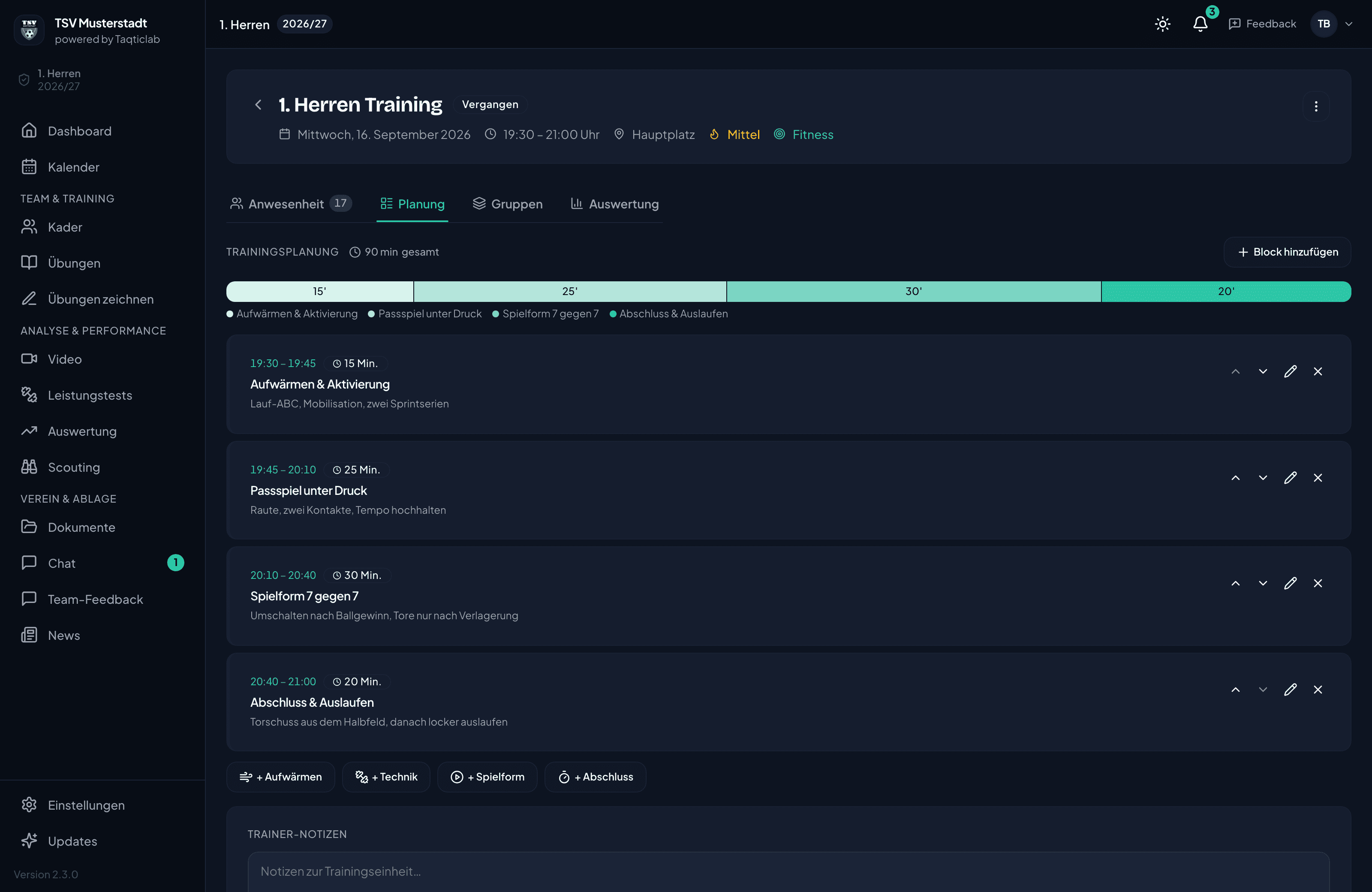Screen dimensions: 1372x892
Task: Move Abschluss & Auslaufen block up
Action: coord(1235,689)
